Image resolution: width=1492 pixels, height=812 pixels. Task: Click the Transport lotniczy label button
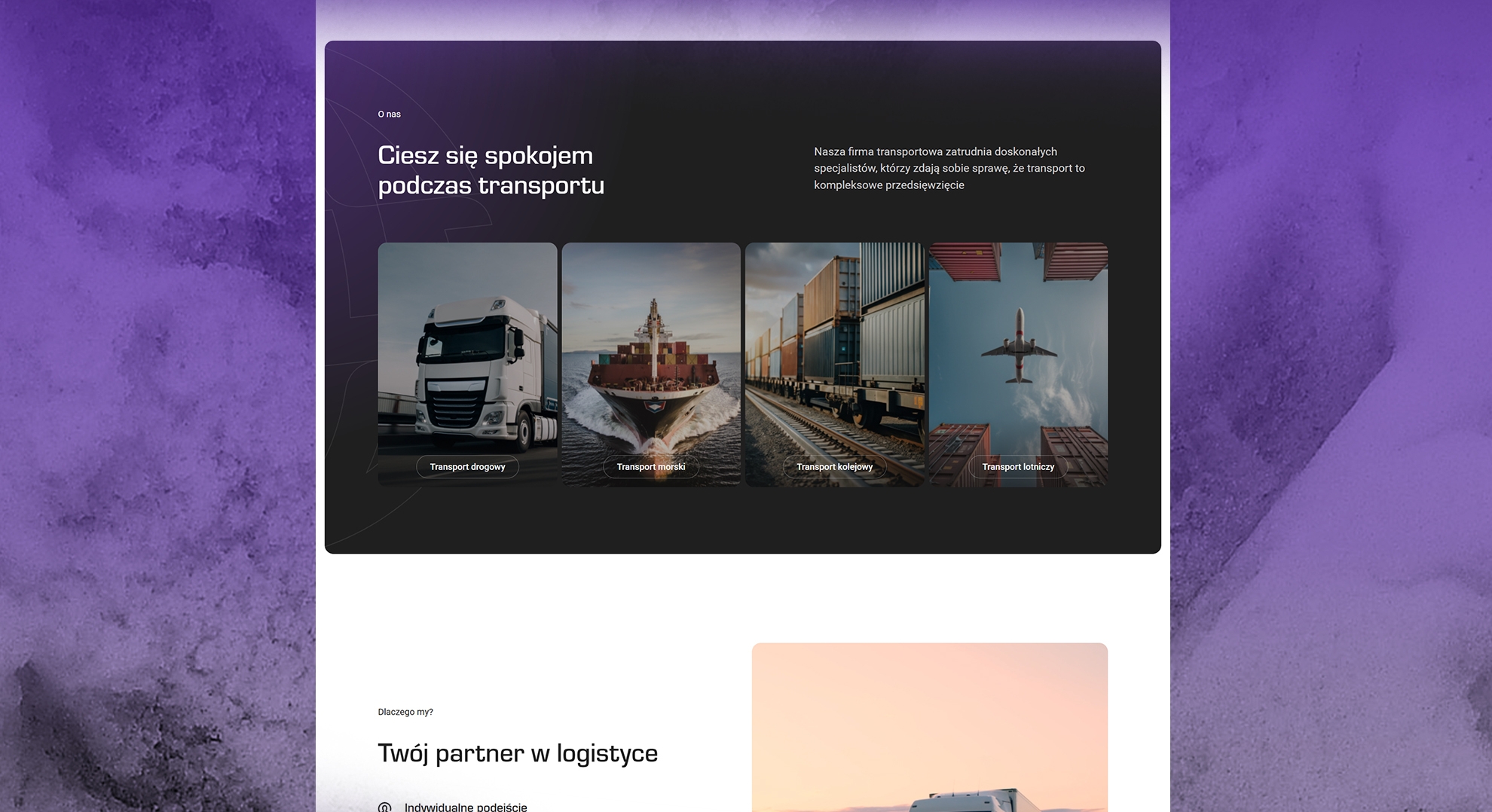click(1017, 467)
